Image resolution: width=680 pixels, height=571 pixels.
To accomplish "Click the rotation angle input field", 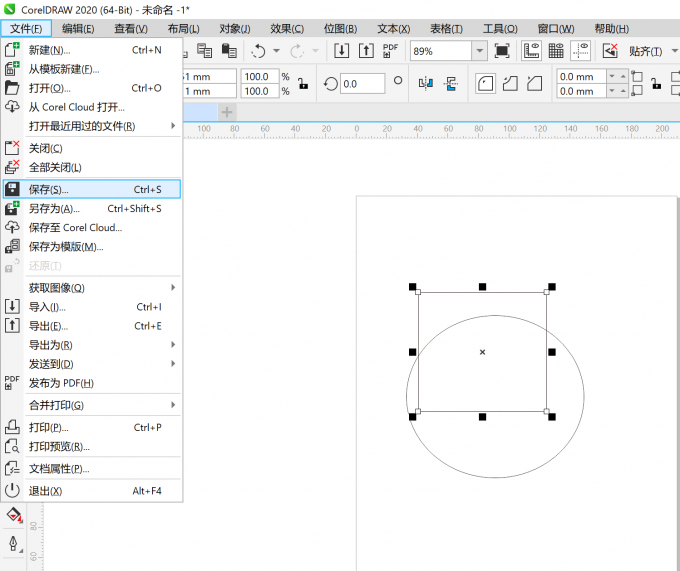I will tap(364, 84).
